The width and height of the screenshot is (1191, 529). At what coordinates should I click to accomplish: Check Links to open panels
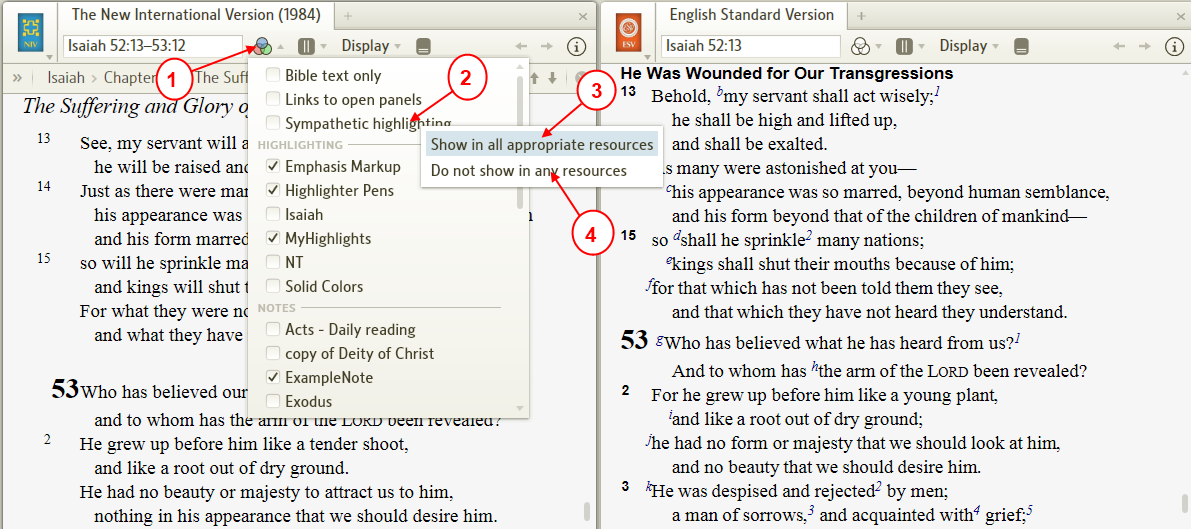[272, 99]
